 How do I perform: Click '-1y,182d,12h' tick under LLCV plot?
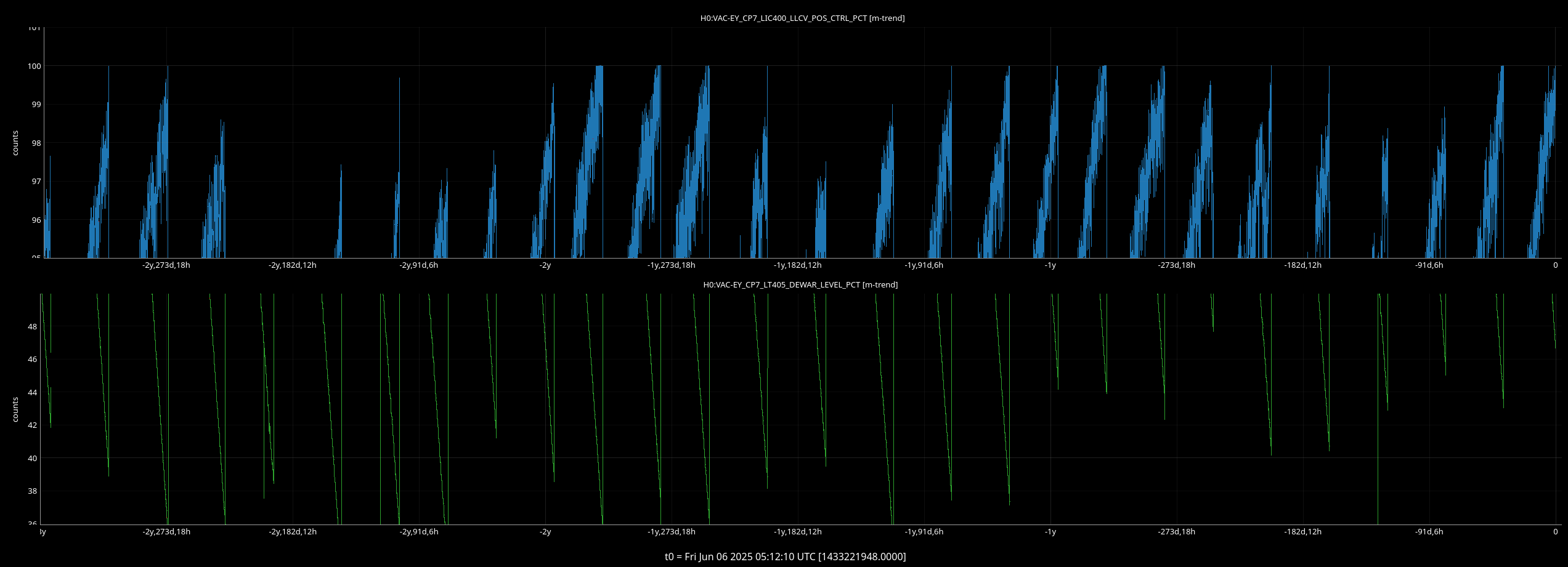coord(798,265)
